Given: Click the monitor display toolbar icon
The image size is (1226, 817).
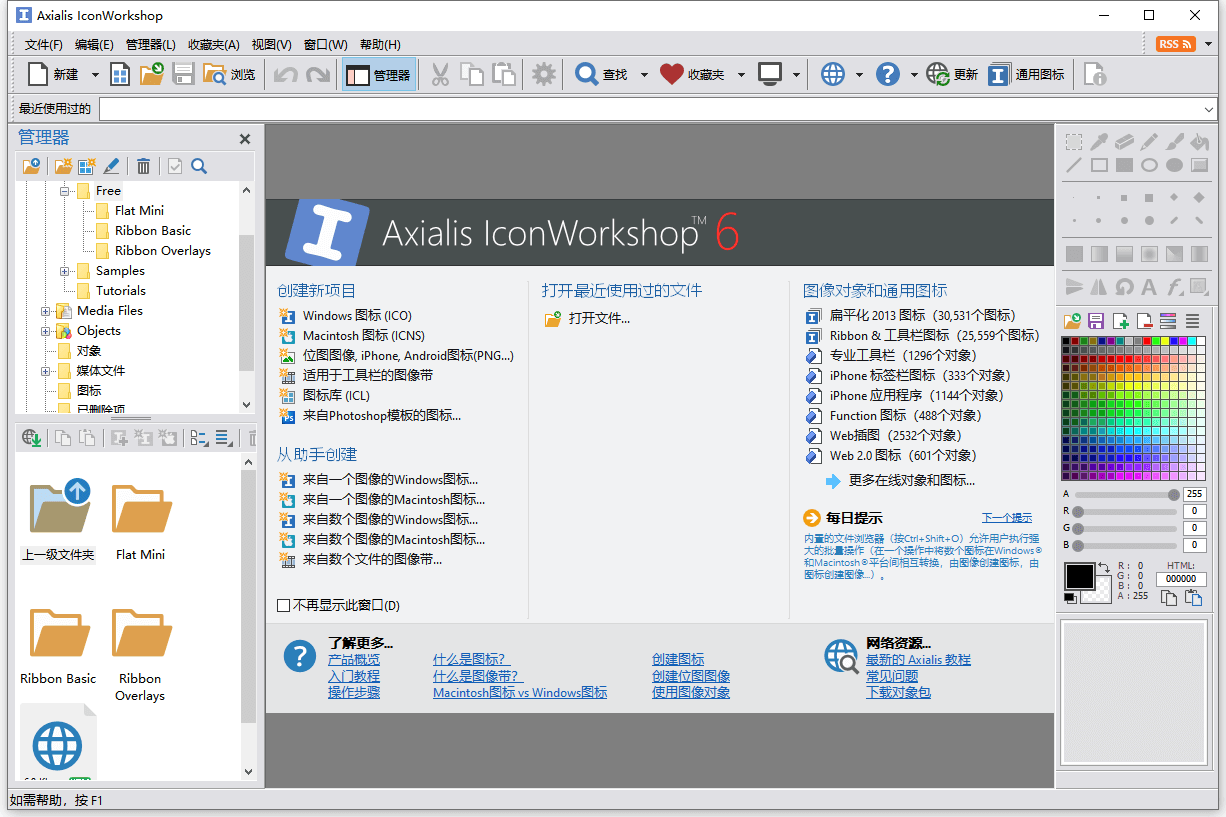Looking at the screenshot, I should 770,75.
